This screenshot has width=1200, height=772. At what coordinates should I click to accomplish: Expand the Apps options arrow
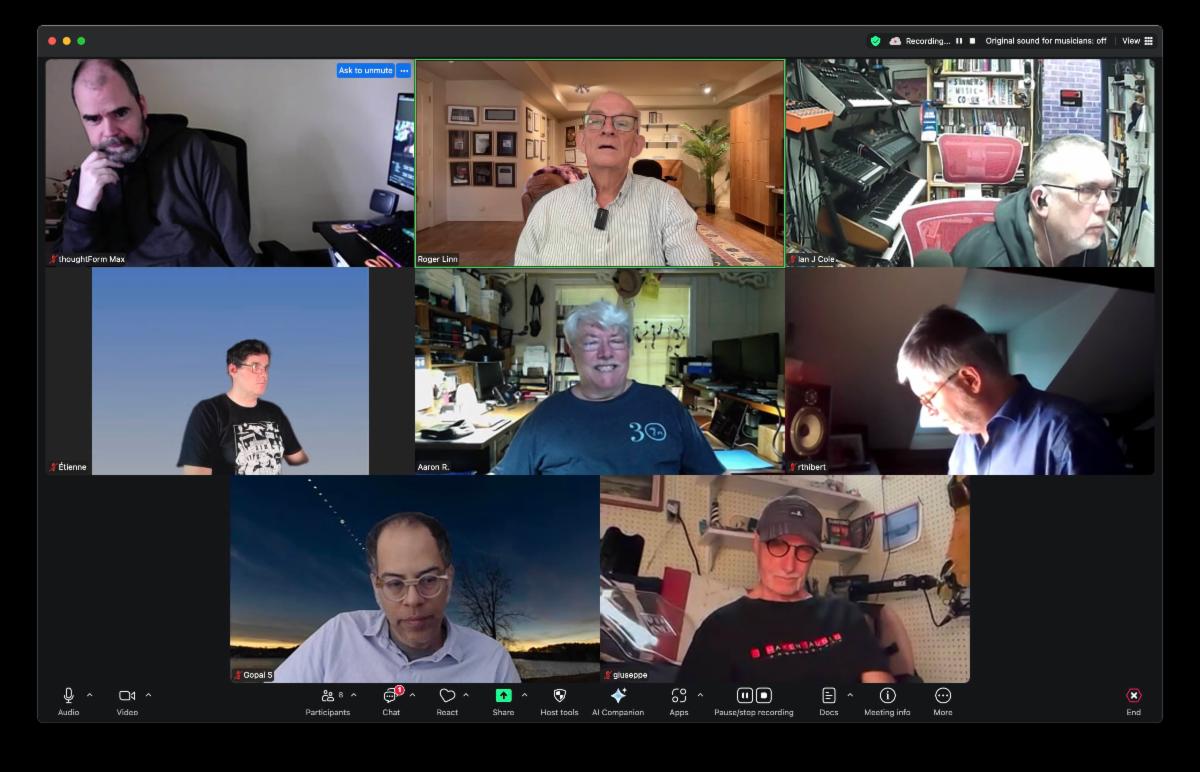[700, 695]
